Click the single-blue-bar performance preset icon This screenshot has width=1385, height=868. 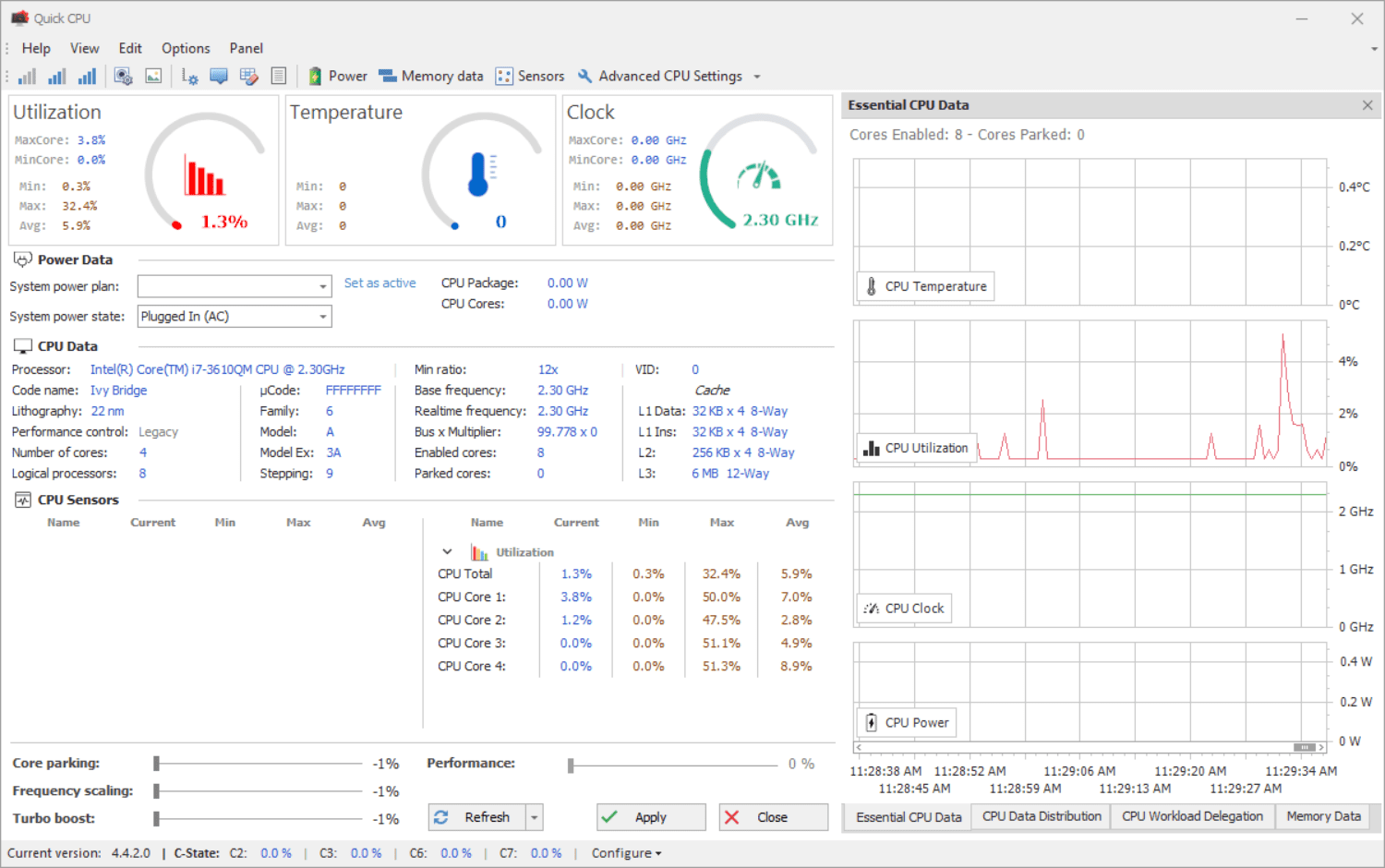click(28, 77)
